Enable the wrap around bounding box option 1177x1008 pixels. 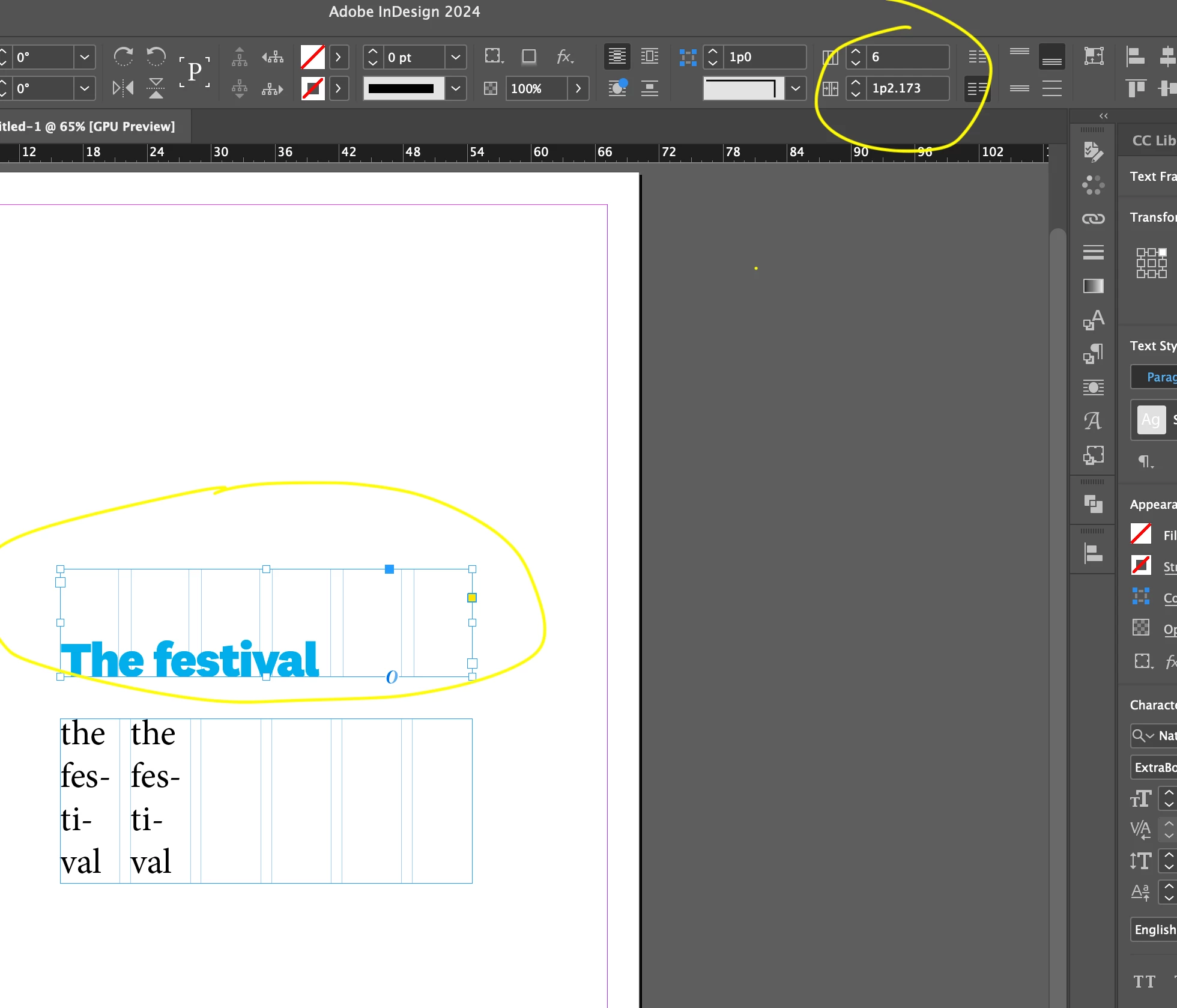pyautogui.click(x=649, y=56)
